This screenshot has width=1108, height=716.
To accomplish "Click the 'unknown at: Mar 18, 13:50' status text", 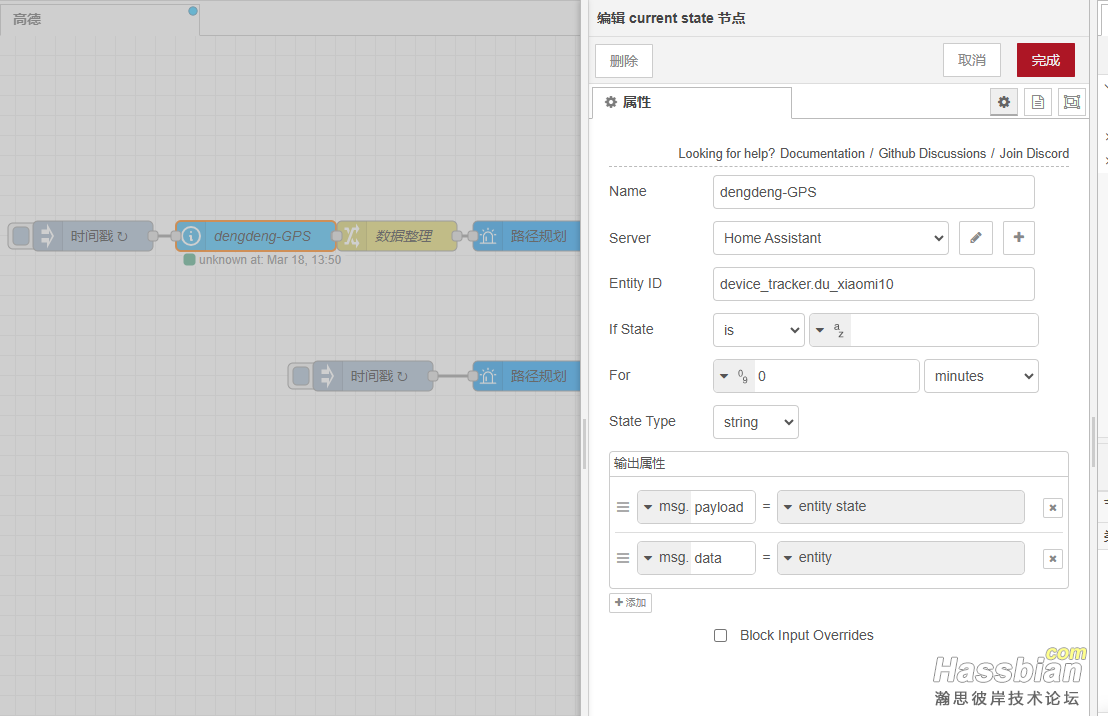I will pos(270,259).
